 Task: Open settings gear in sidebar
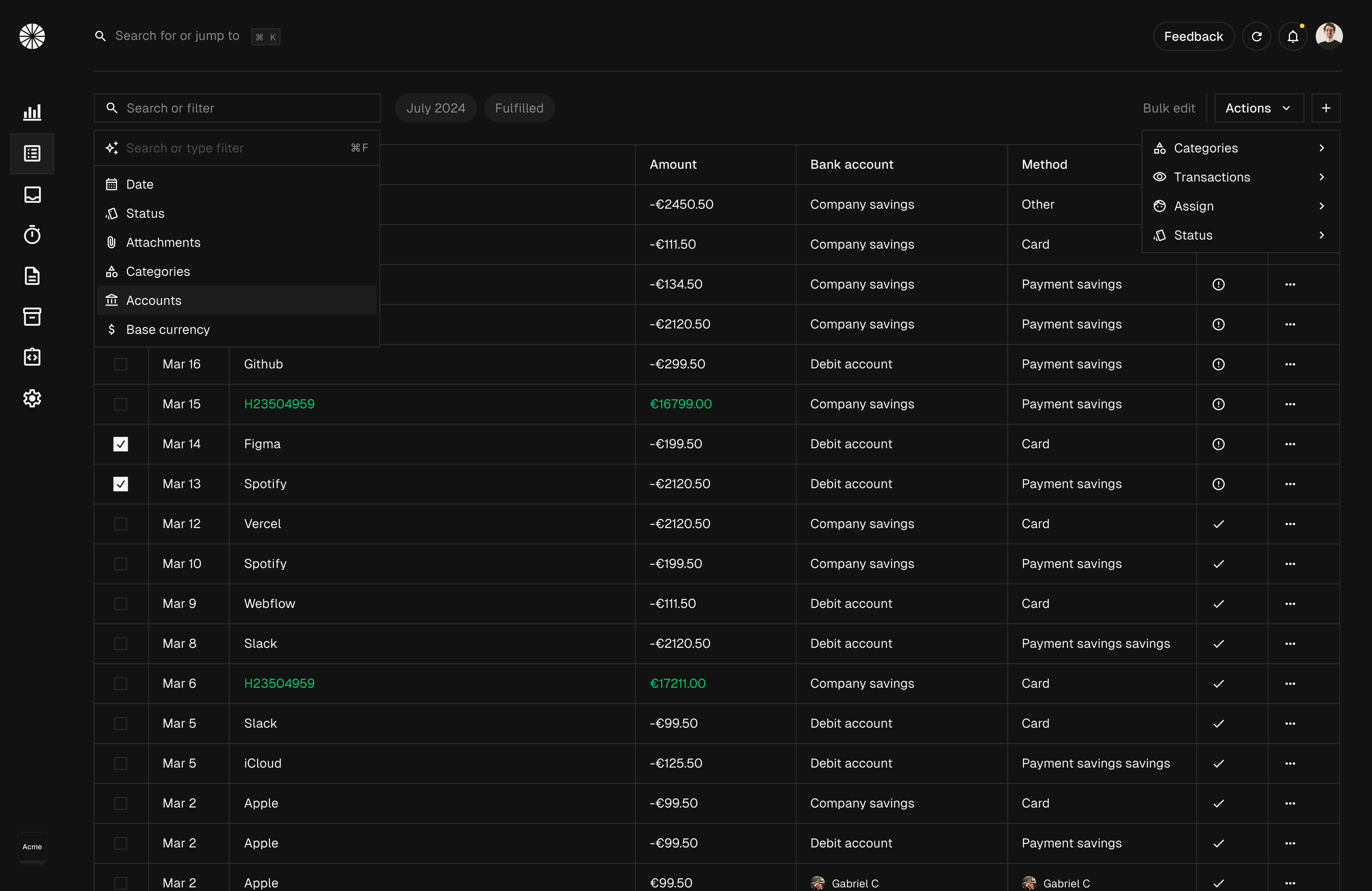(x=32, y=398)
